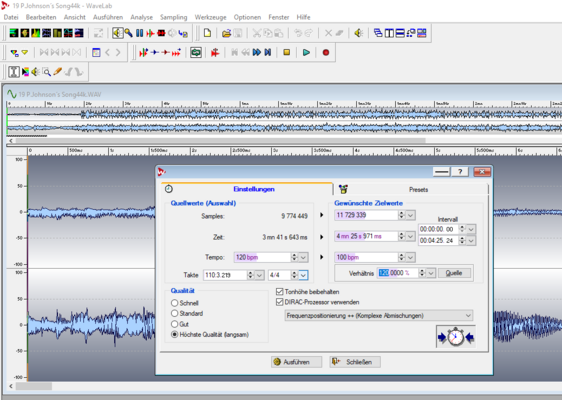Click the blue pause bars icon in top toolbar
Screen dimensions: 562x400
point(139,33)
